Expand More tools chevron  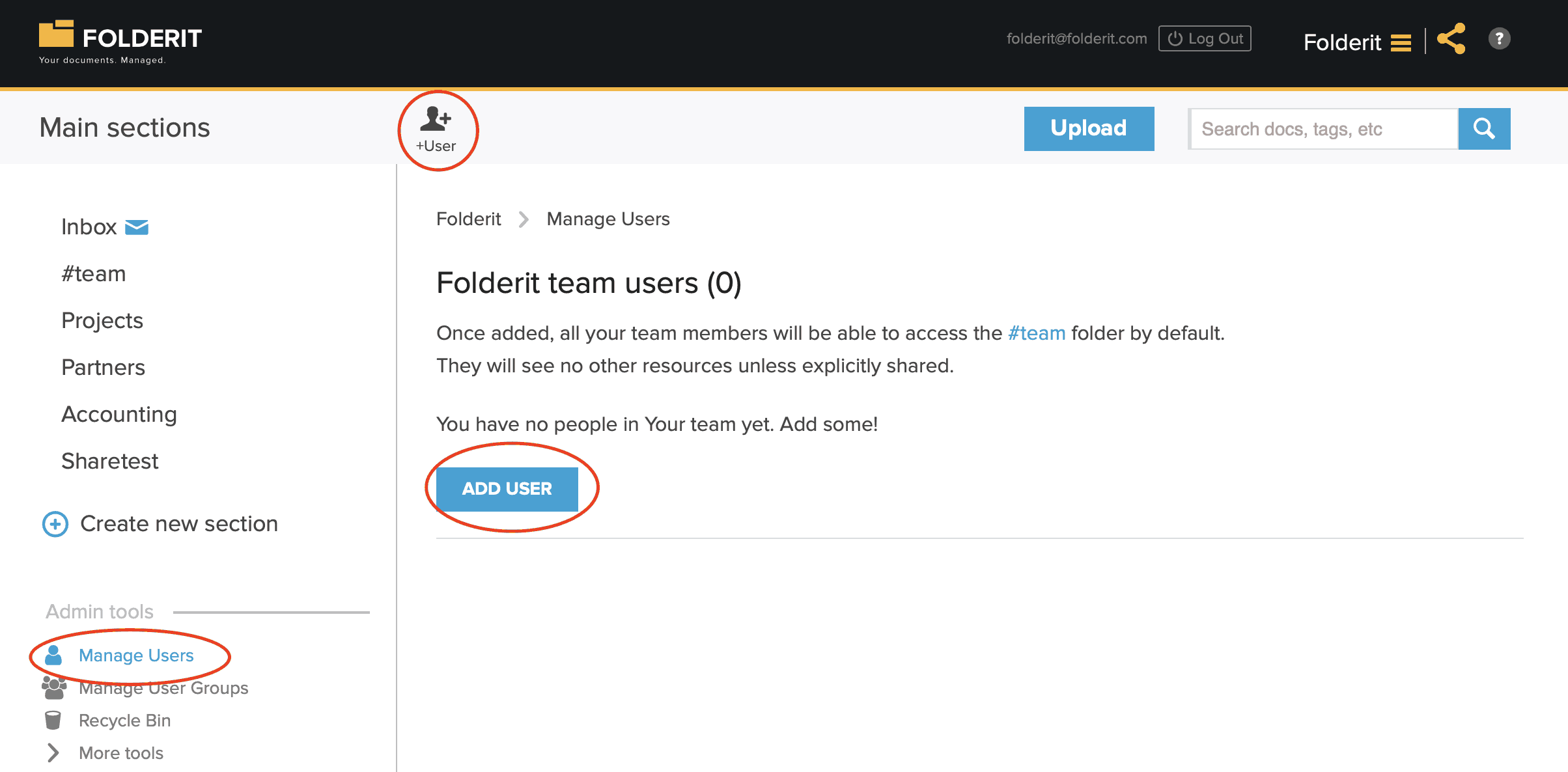tap(53, 752)
